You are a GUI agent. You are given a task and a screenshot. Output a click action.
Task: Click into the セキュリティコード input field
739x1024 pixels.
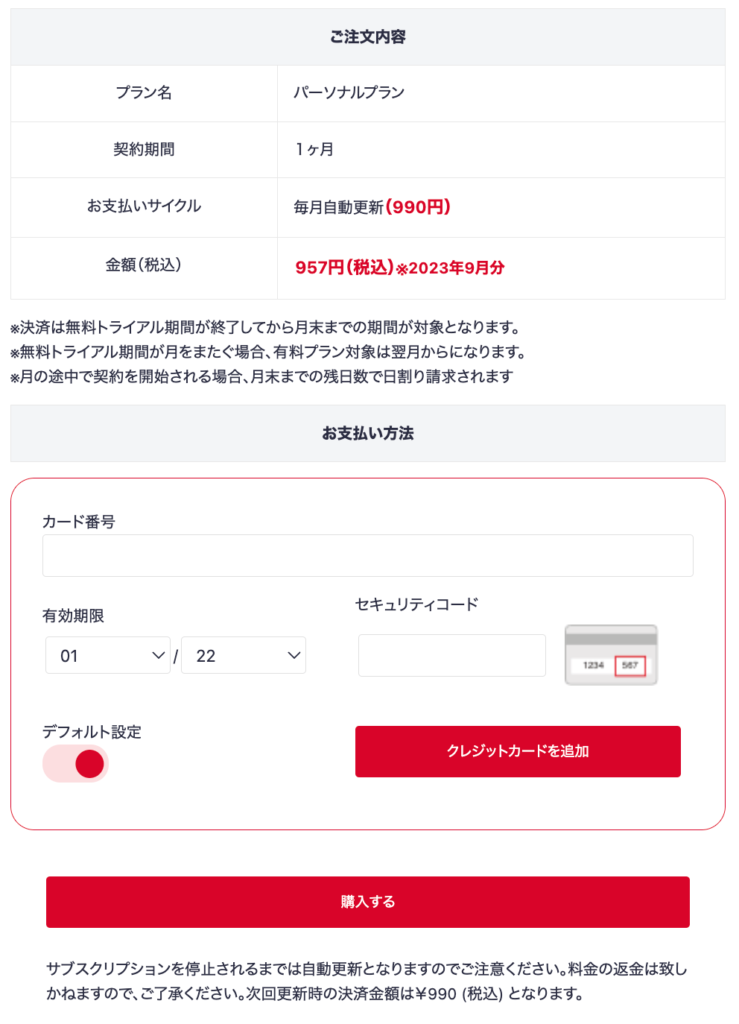(452, 655)
